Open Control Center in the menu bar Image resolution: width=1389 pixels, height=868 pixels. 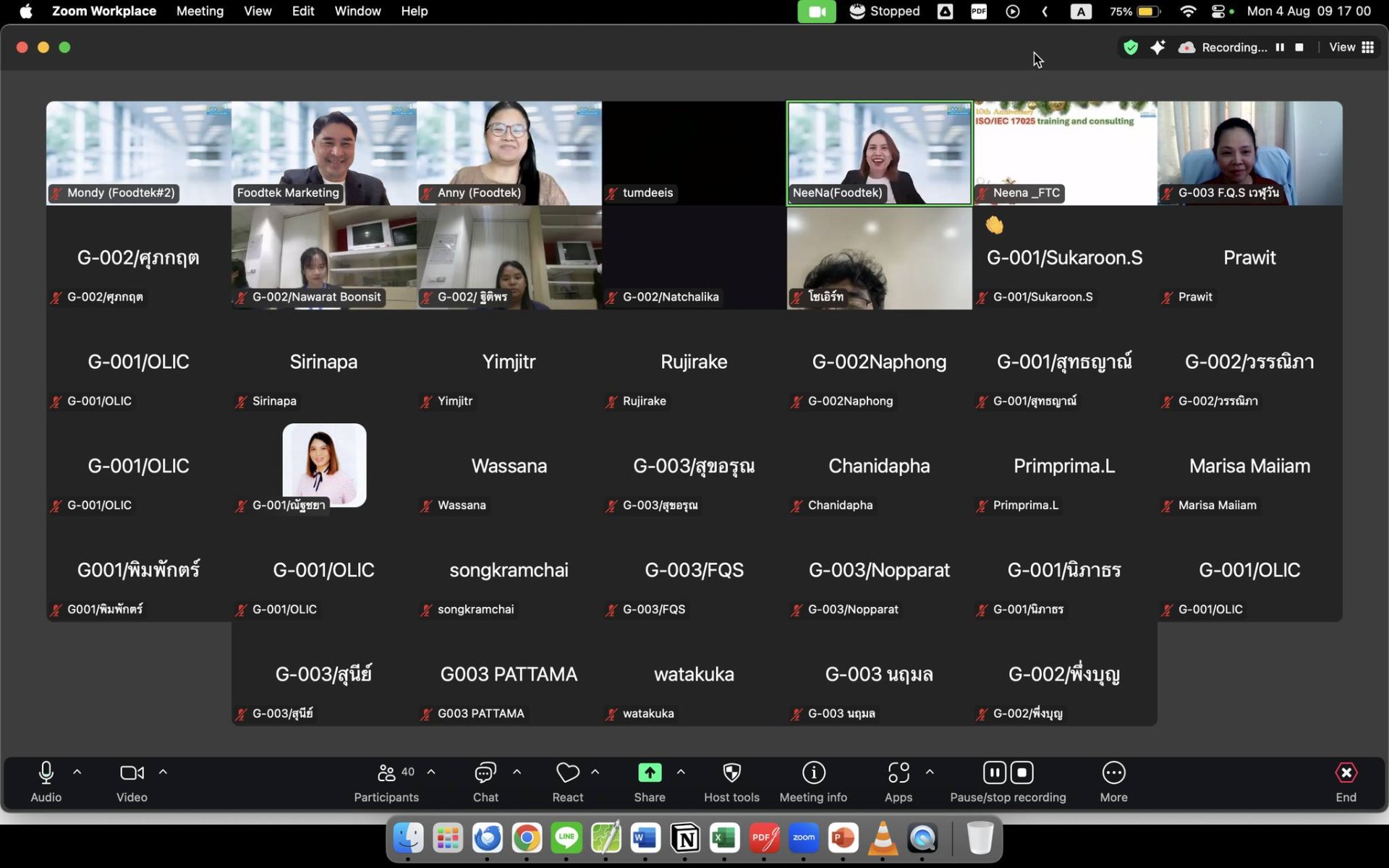pos(1218,11)
